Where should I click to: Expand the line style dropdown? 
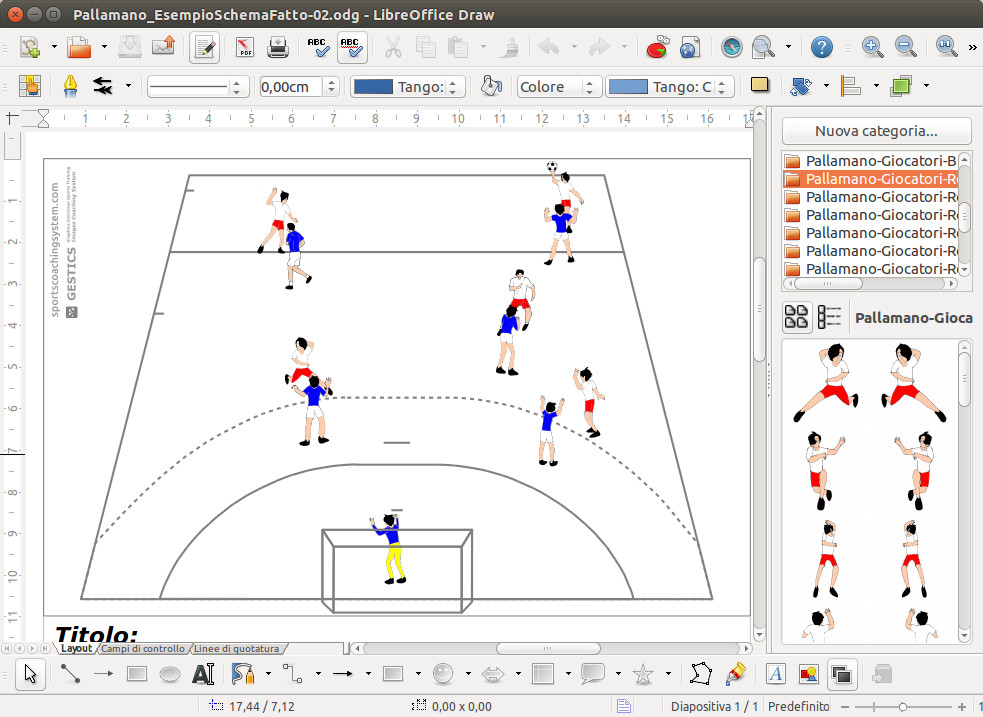(x=238, y=87)
